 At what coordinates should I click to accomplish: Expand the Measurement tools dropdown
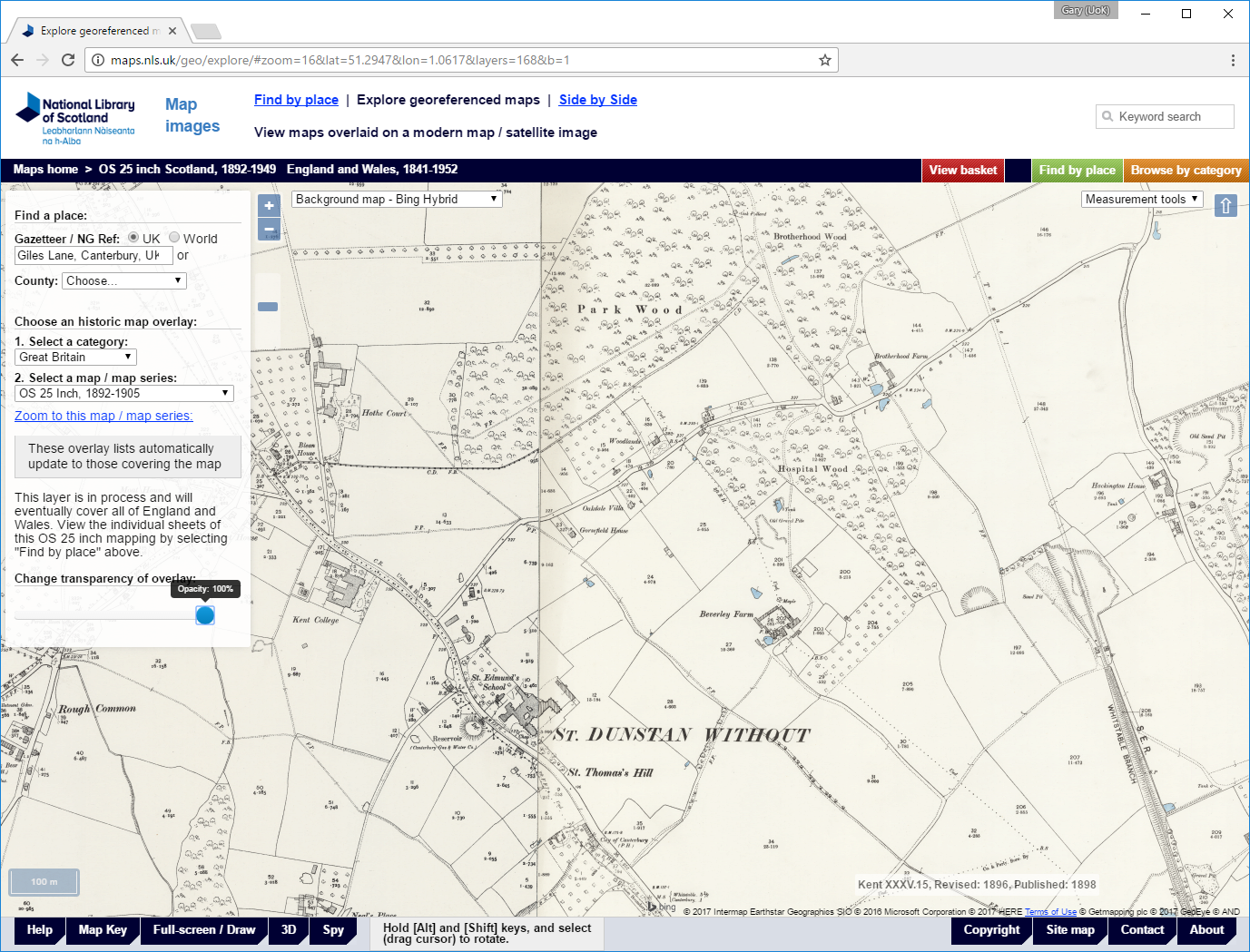pos(1142,199)
